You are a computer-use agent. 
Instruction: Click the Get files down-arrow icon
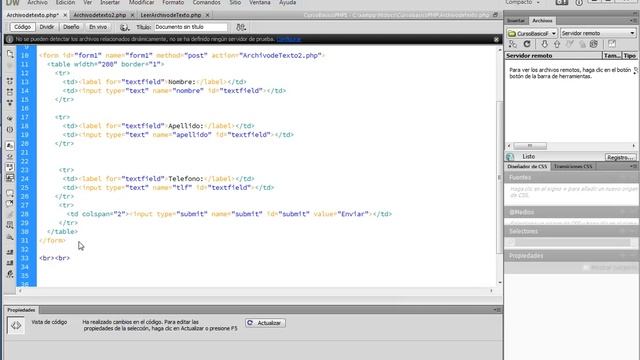pyautogui.click(x=544, y=44)
